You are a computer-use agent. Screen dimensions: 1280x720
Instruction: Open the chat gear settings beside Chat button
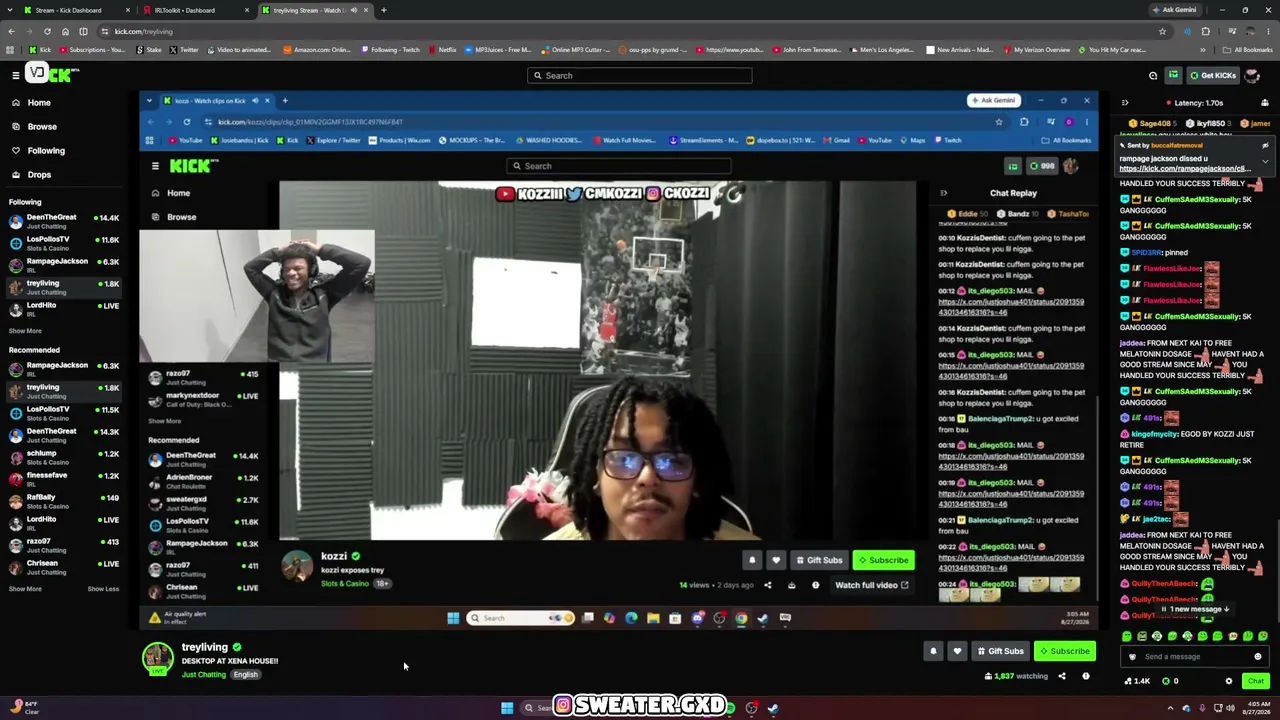tap(1229, 681)
